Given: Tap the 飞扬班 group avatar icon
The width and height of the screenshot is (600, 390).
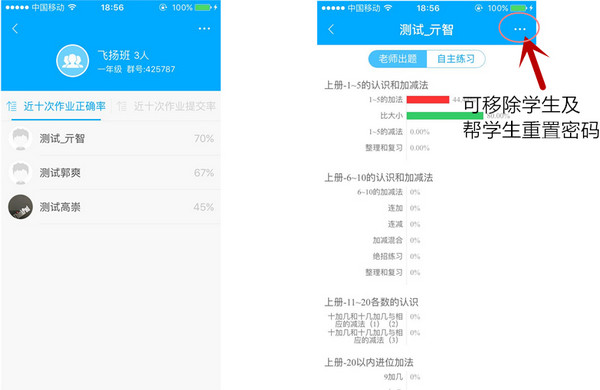Looking at the screenshot, I should point(73,61).
